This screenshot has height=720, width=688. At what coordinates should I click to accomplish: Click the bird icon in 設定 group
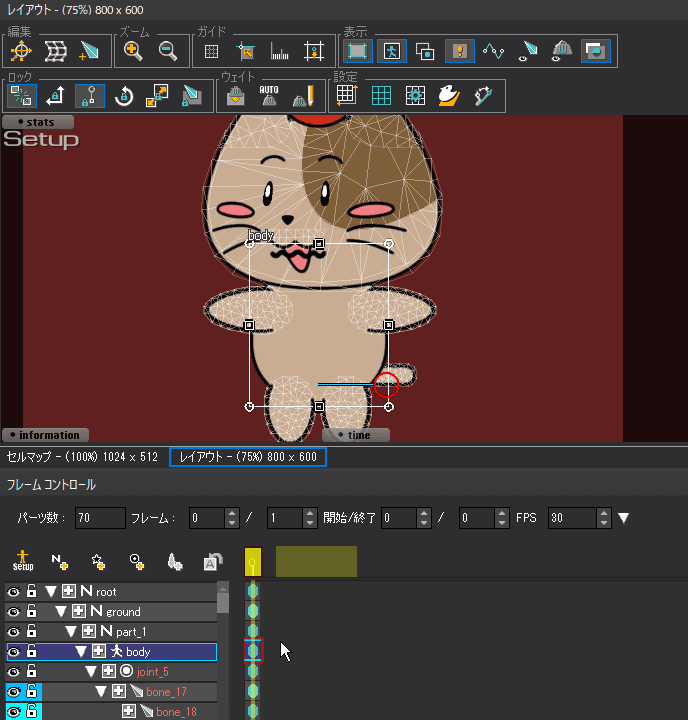click(x=449, y=96)
